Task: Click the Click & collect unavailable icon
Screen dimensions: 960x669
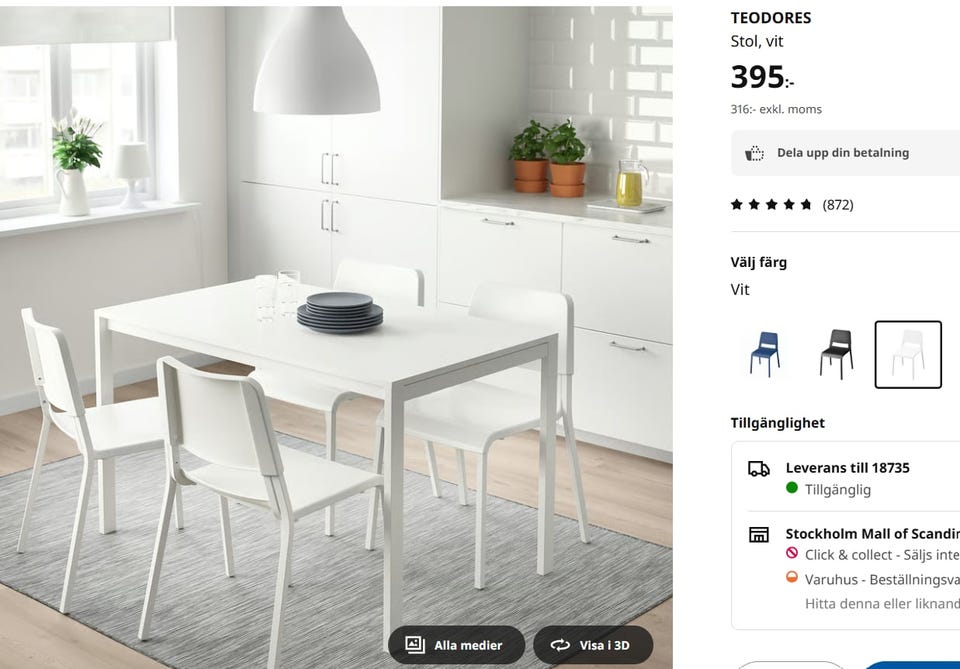Action: (x=792, y=553)
